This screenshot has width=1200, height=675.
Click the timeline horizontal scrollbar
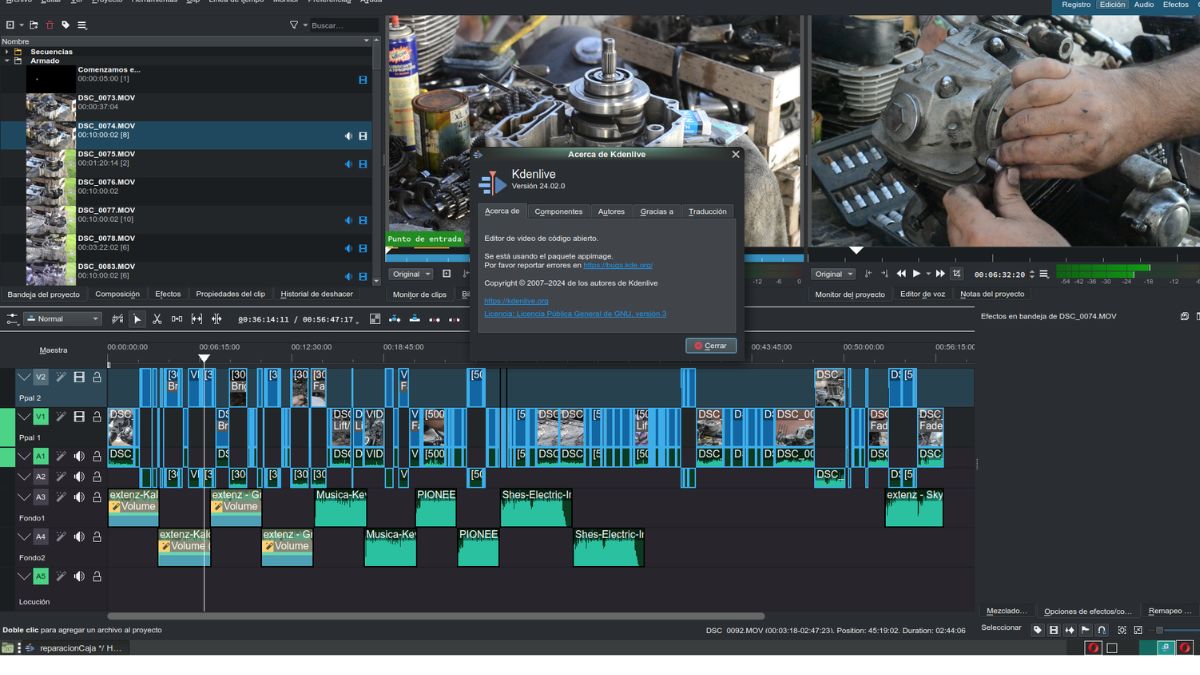pos(436,616)
